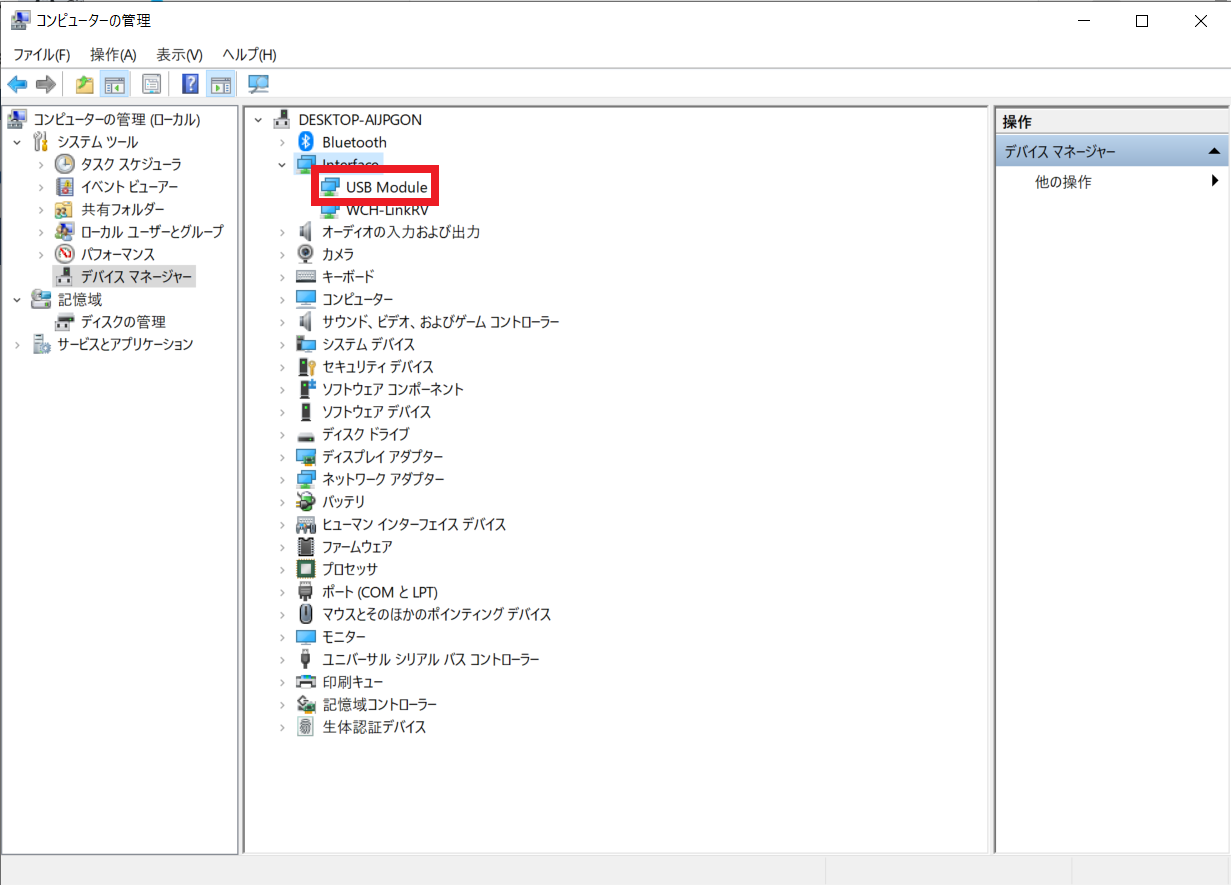Screen dimensions: 1231x885
Task: Select ディスクの管理 in the left tree
Action: (x=123, y=322)
